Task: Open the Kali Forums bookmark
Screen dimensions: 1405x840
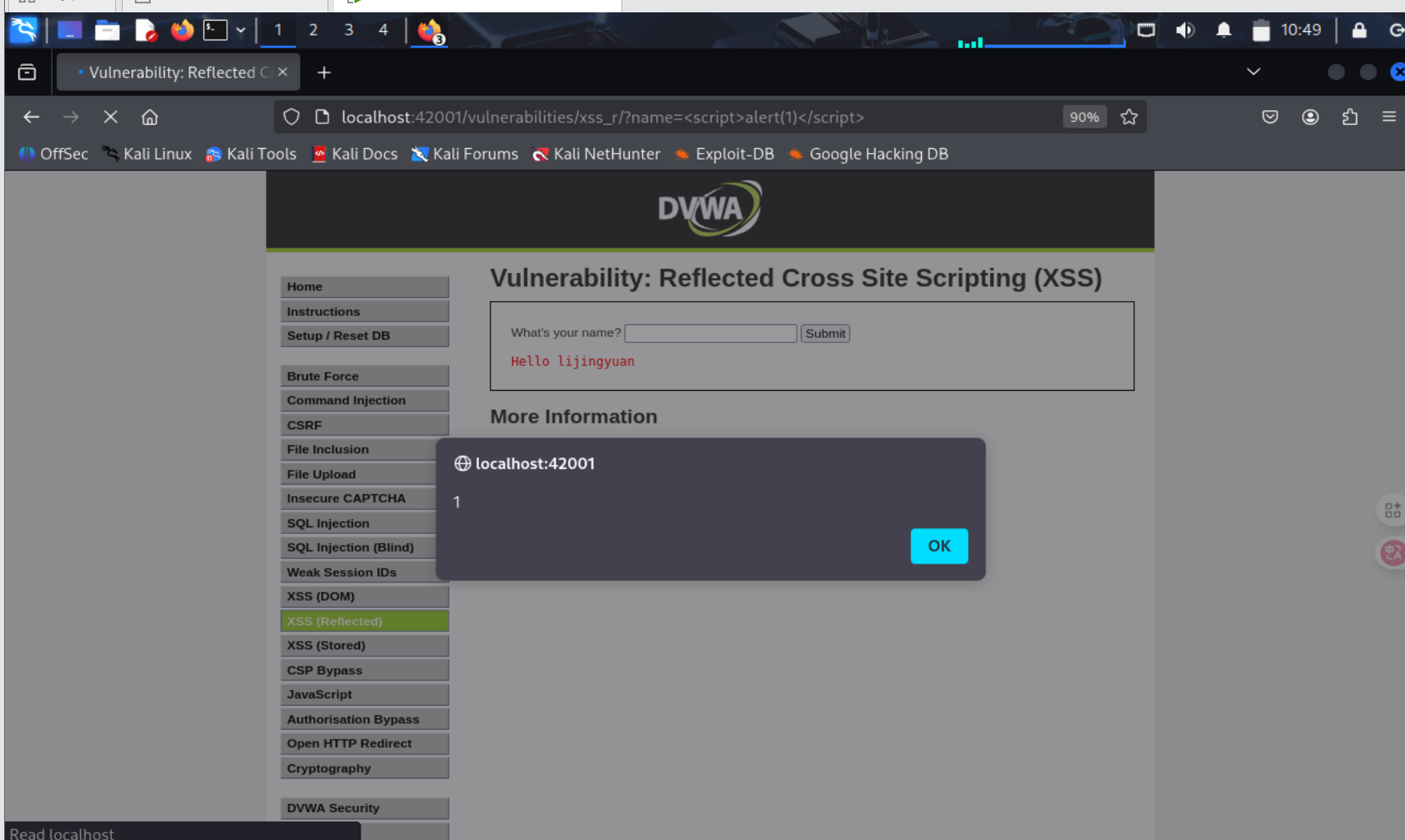Action: tap(465, 154)
